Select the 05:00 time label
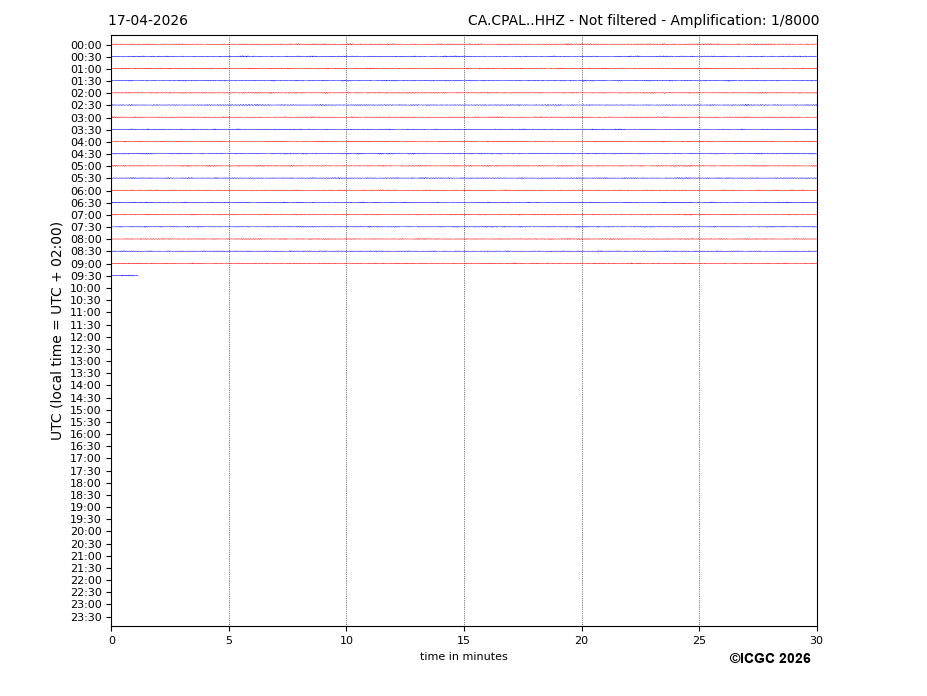This screenshot has width=927, height=696. point(86,166)
